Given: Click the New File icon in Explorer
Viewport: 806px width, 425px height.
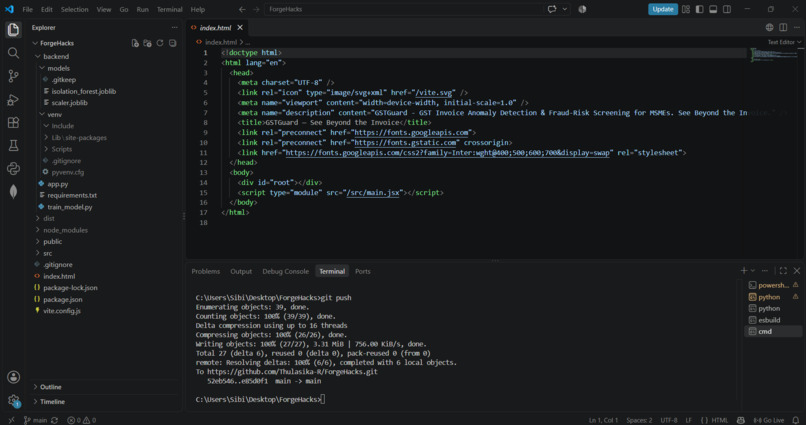Looking at the screenshot, I should tap(135, 43).
